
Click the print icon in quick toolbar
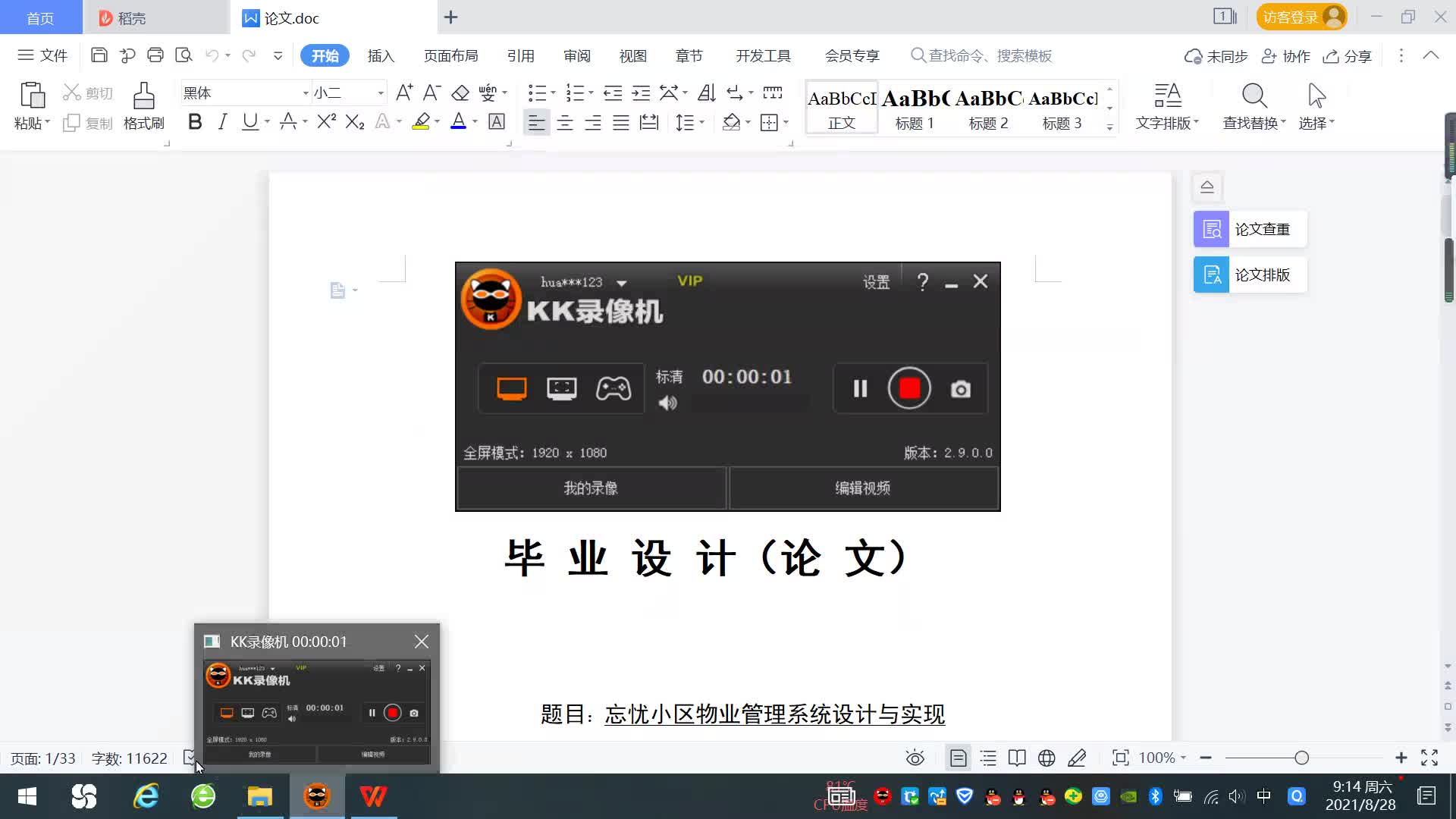coord(155,55)
